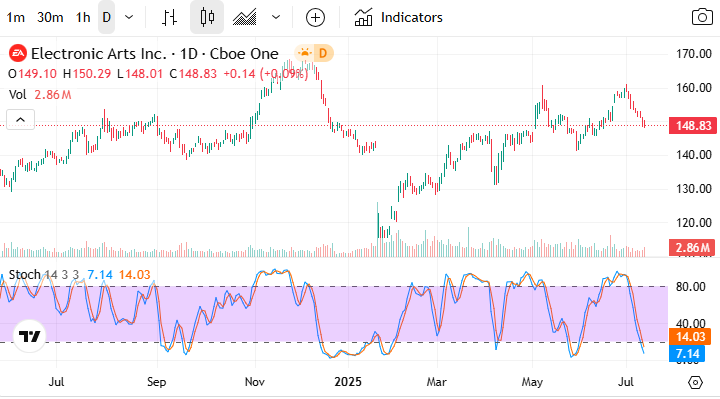Select the bars chart style icon
The image size is (720, 399).
coord(169,17)
